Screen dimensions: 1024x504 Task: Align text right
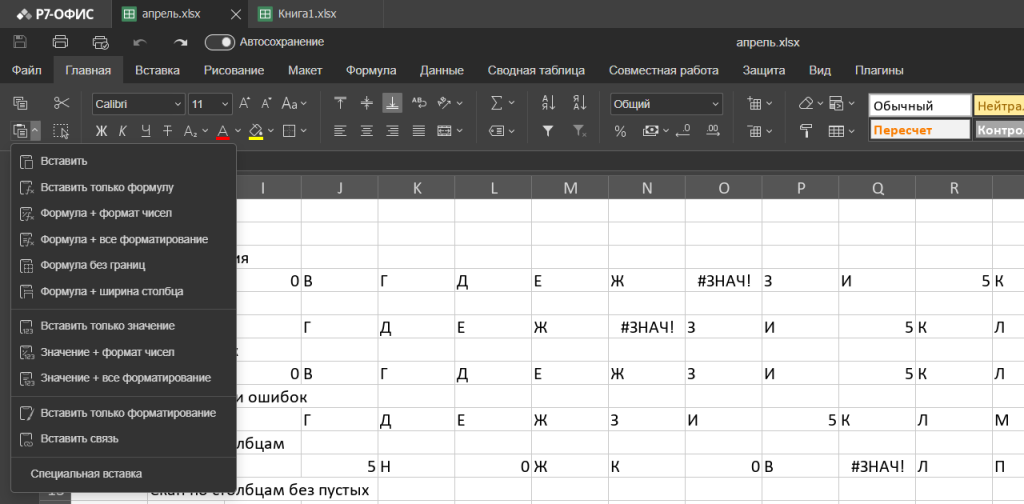pyautogui.click(x=392, y=131)
